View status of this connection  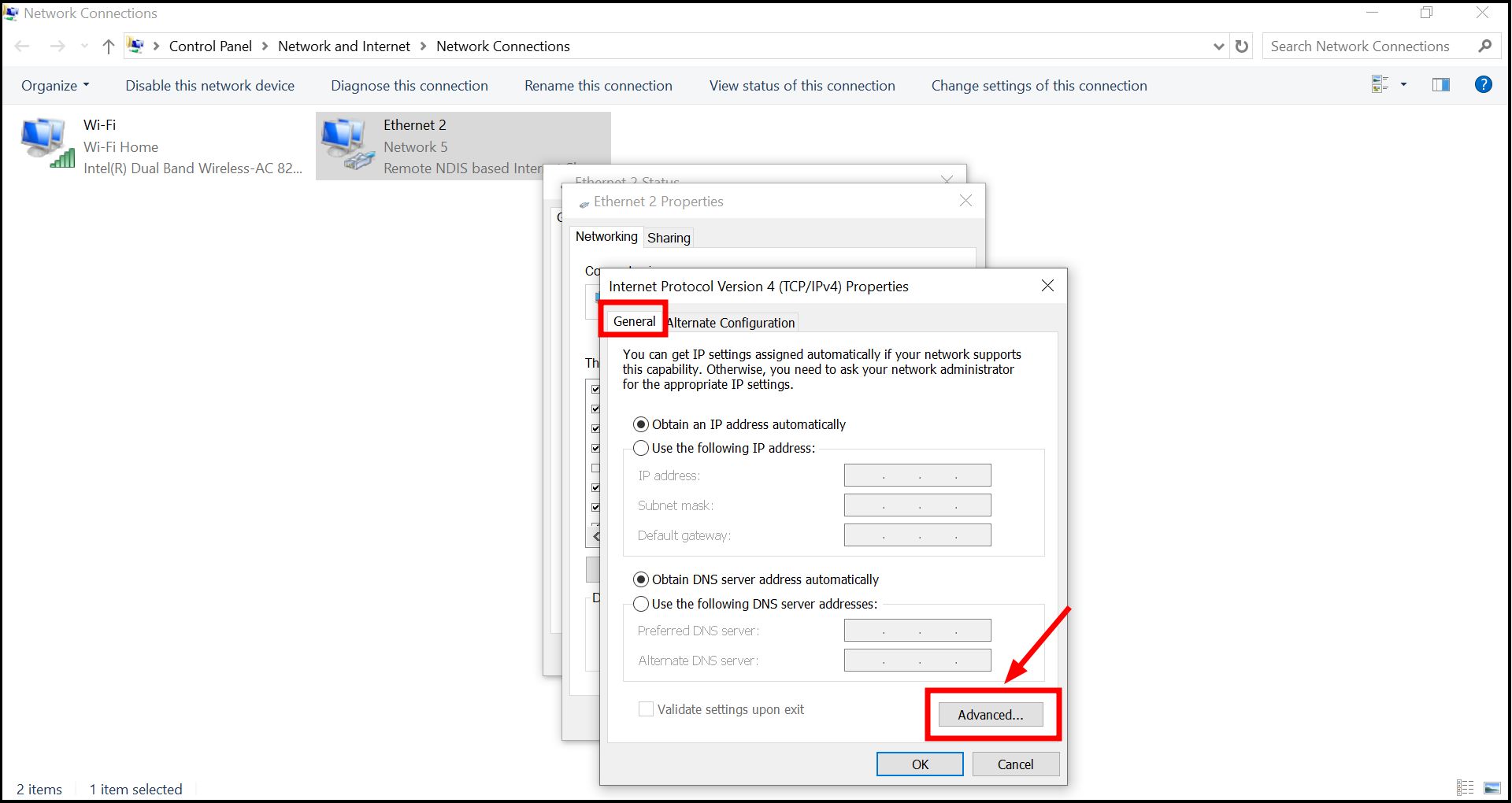pos(802,86)
